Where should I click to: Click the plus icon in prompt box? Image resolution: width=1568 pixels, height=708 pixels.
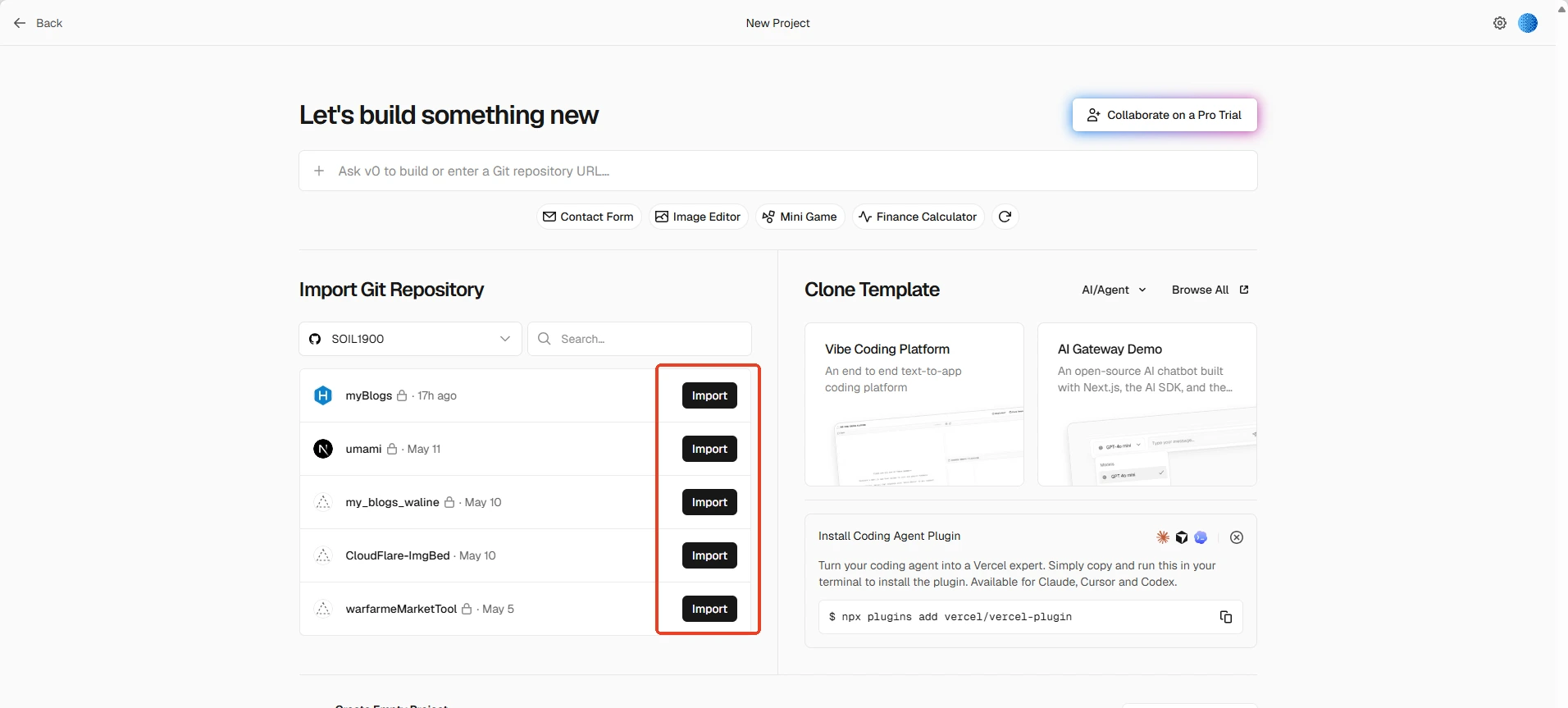[319, 171]
